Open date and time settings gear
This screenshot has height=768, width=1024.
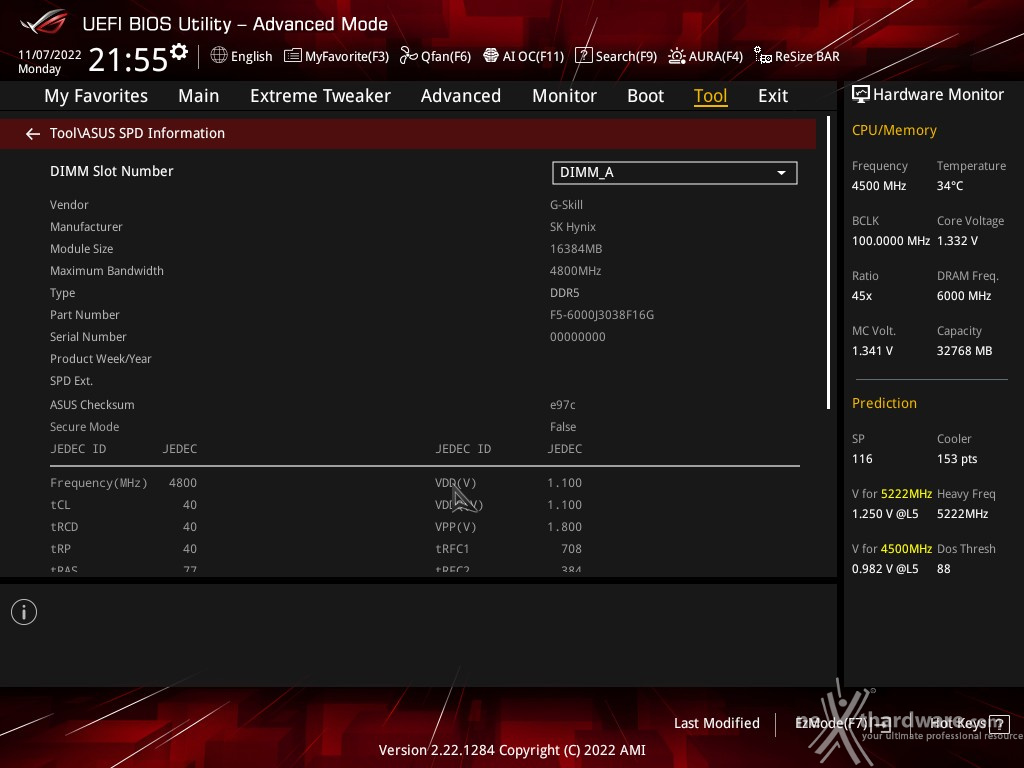point(179,52)
